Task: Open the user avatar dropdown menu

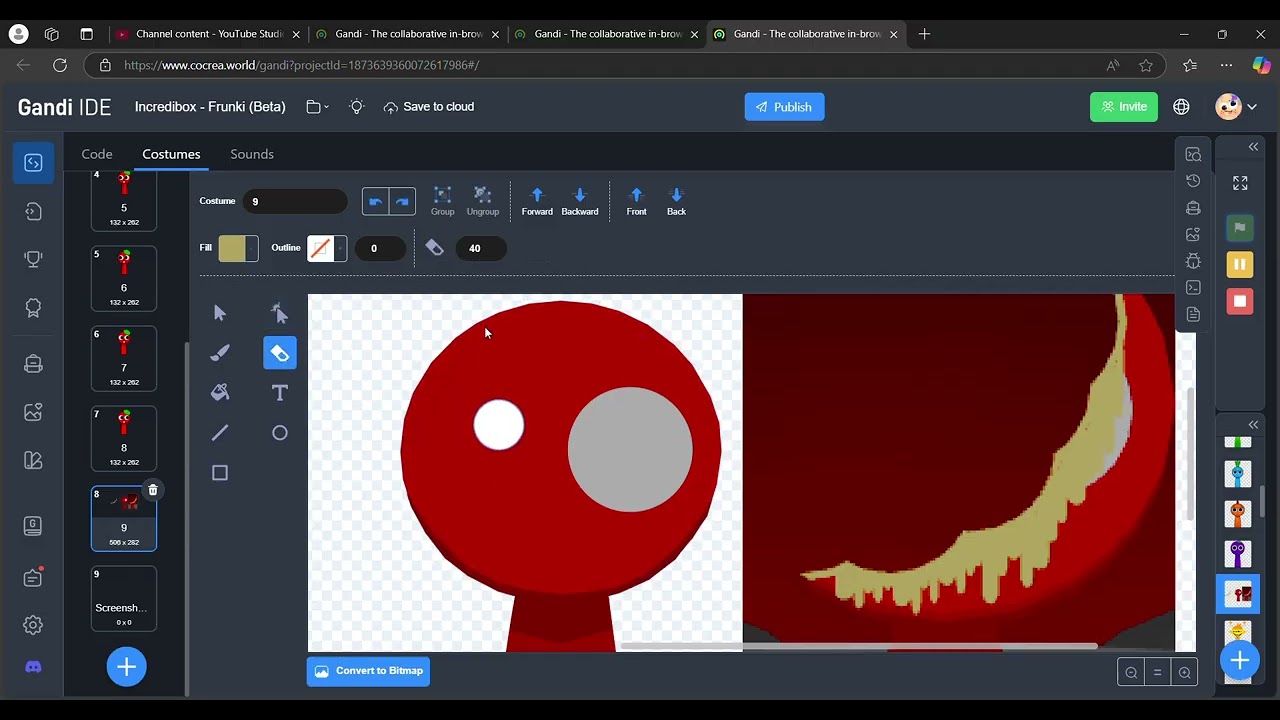Action: tap(1236, 107)
